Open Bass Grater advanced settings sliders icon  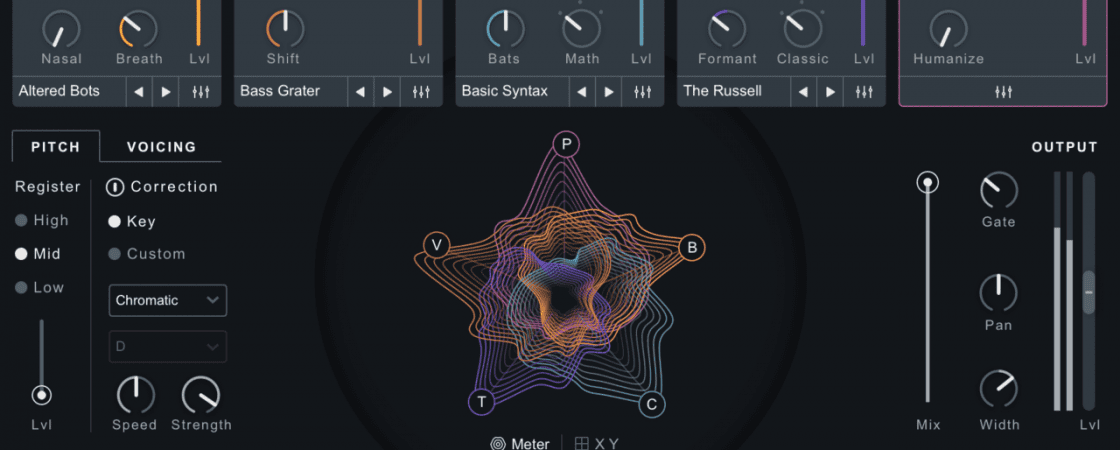[421, 92]
